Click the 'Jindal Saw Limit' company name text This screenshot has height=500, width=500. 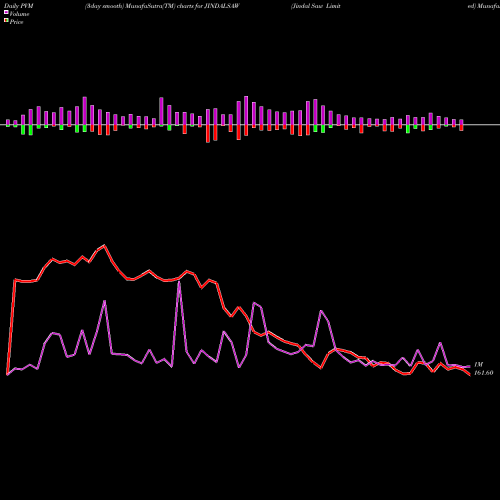coord(316,6)
